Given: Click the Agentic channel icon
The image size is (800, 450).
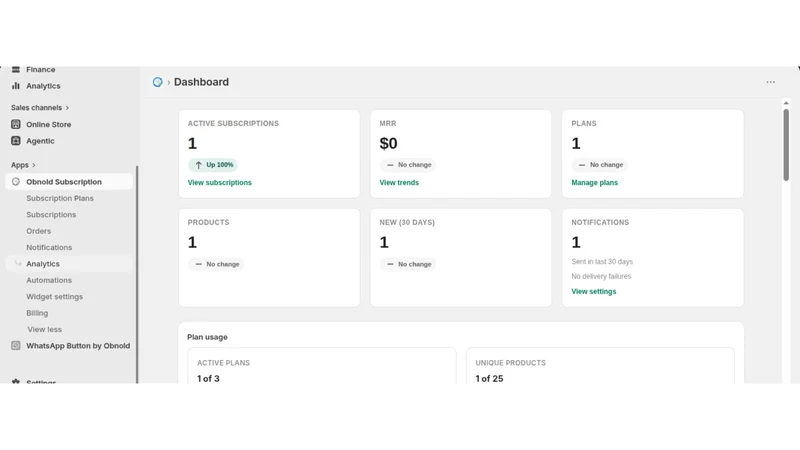Looking at the screenshot, I should (x=16, y=141).
